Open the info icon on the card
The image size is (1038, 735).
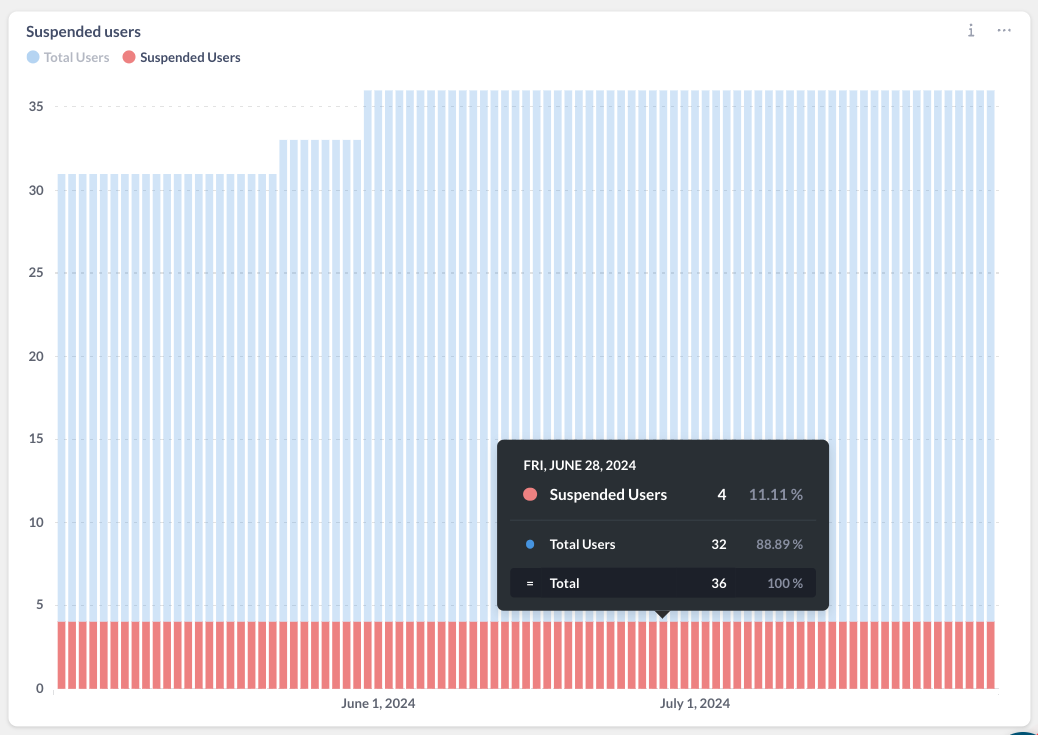[970, 30]
